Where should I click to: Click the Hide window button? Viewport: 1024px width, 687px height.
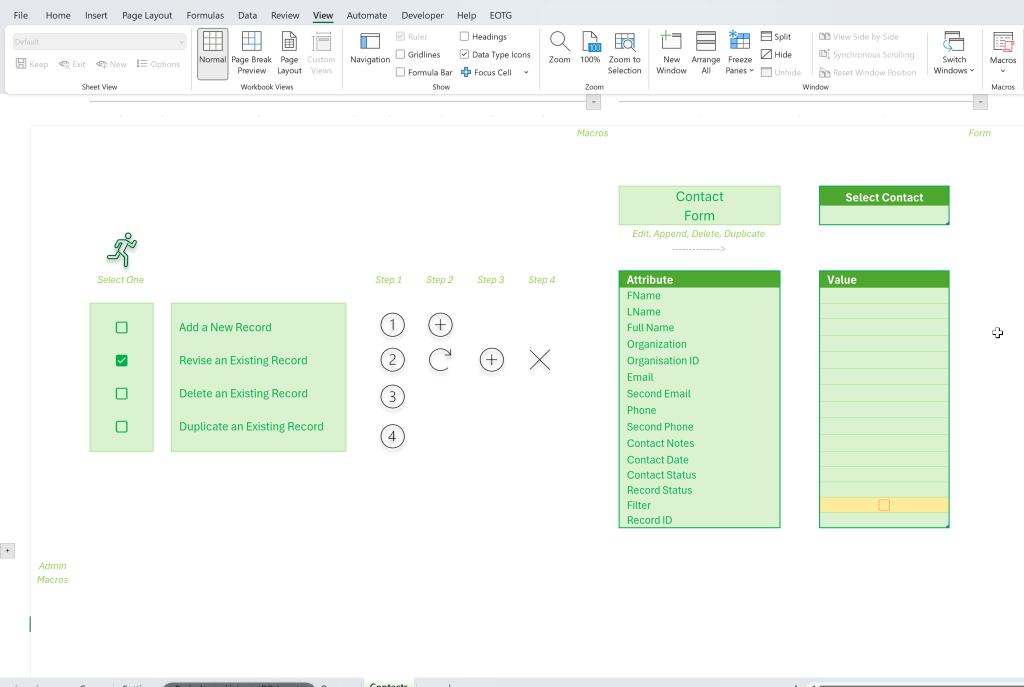point(776,54)
